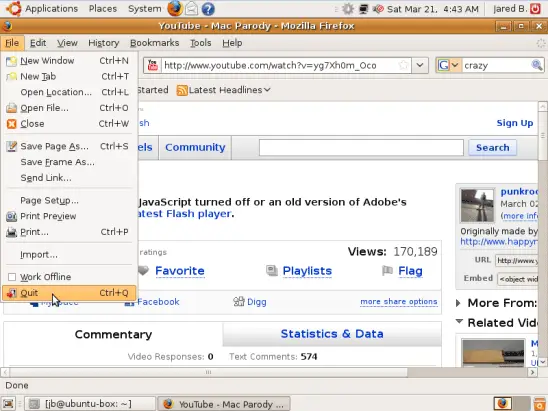Click the Latest Headlines RSS feed icon
The width and height of the screenshot is (548, 411).
tap(182, 90)
